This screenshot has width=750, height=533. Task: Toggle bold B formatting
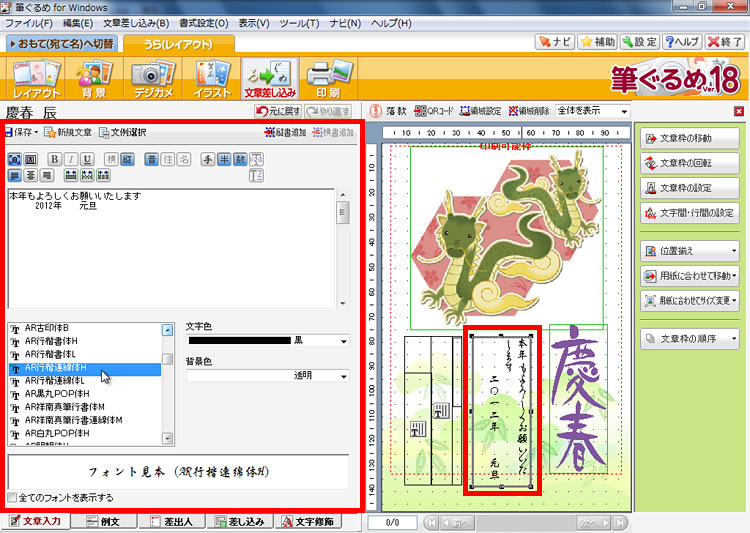[x=55, y=159]
